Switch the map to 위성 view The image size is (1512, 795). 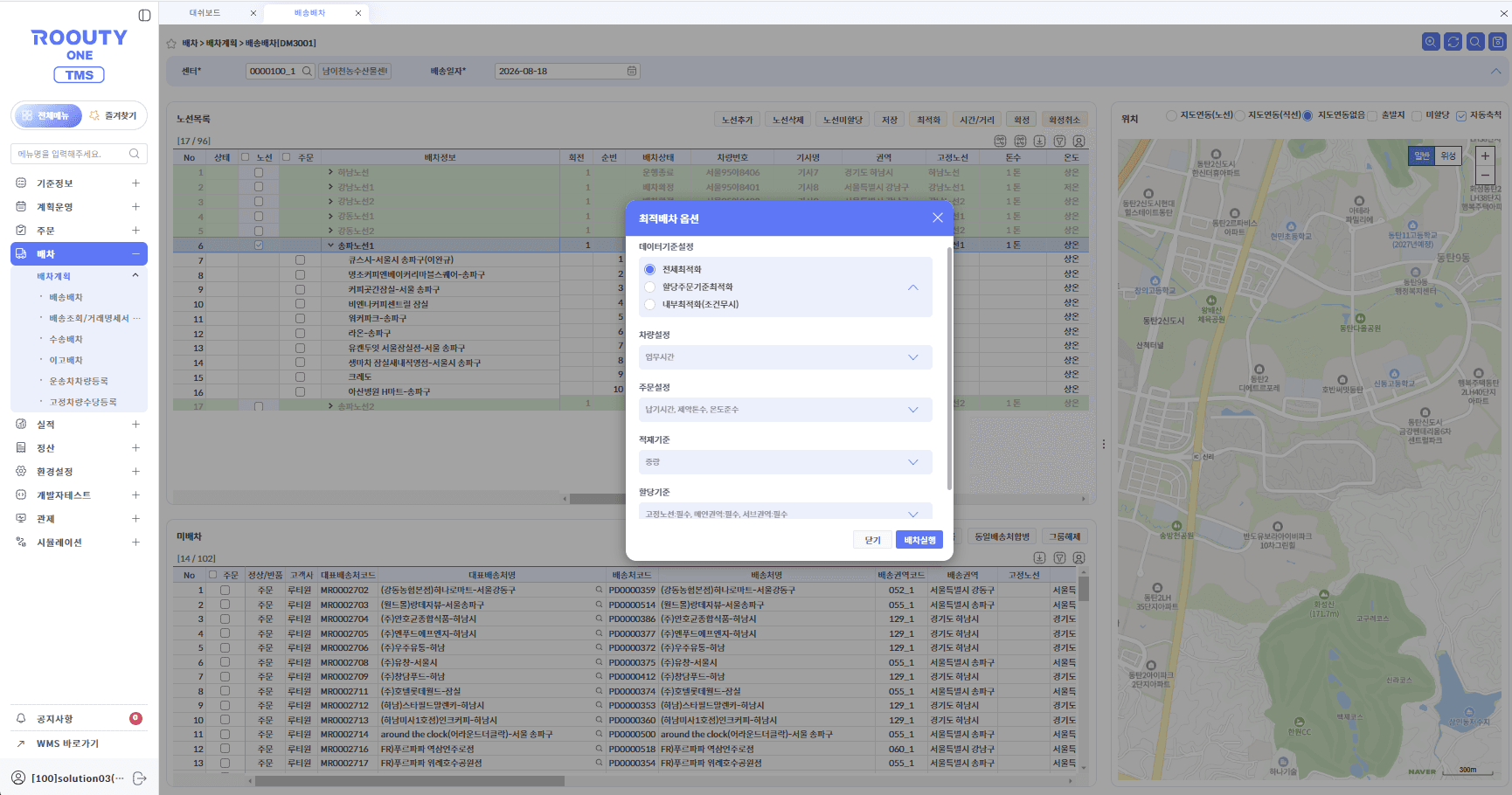point(1448,156)
